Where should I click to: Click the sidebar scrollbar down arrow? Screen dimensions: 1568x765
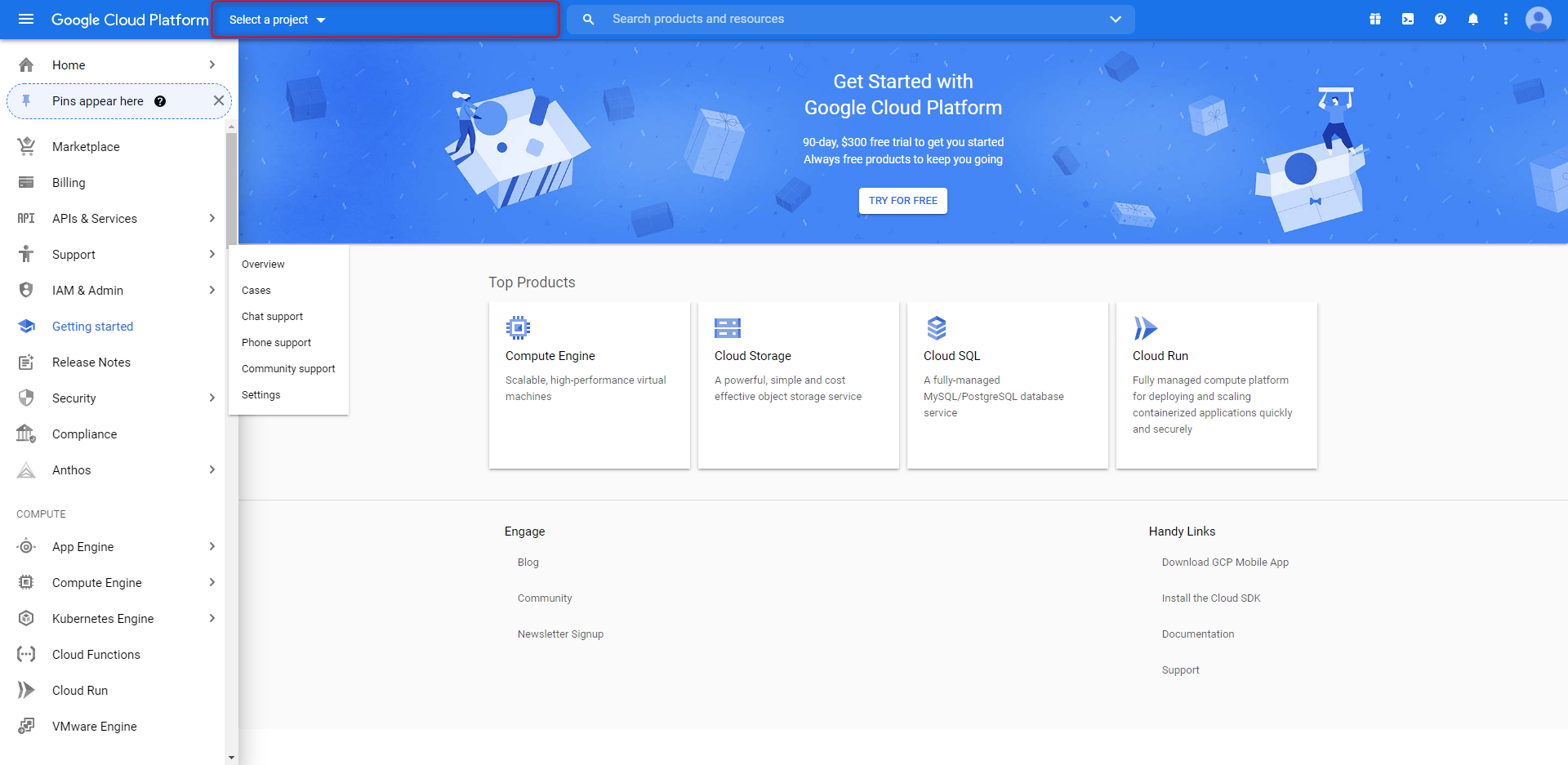pyautogui.click(x=232, y=758)
